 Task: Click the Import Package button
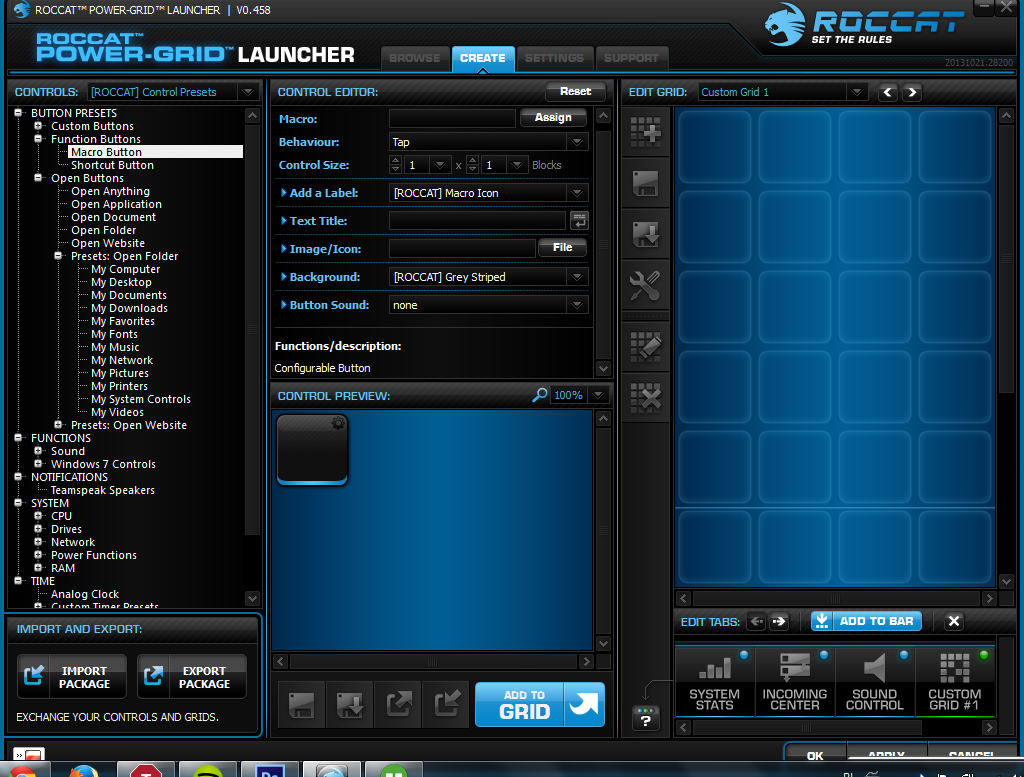pos(72,677)
